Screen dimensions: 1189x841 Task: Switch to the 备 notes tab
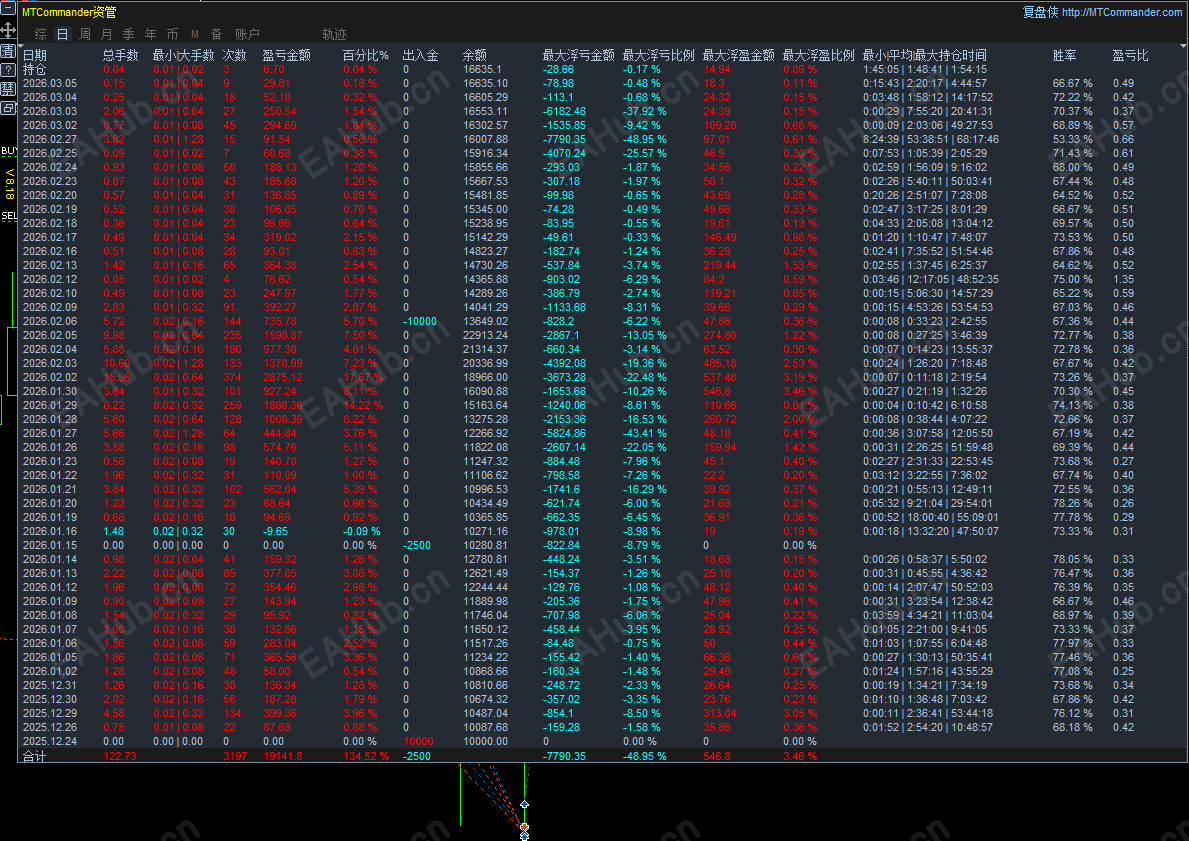217,34
